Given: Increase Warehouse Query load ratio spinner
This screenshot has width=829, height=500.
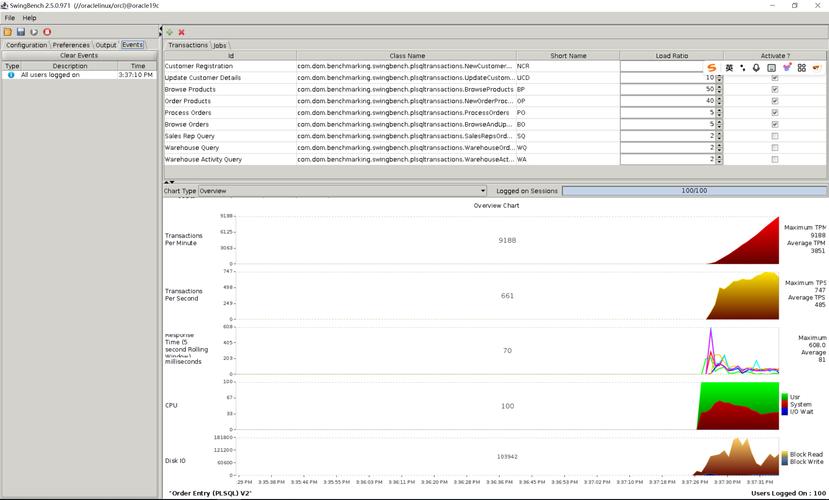Looking at the screenshot, I should coord(719,145).
